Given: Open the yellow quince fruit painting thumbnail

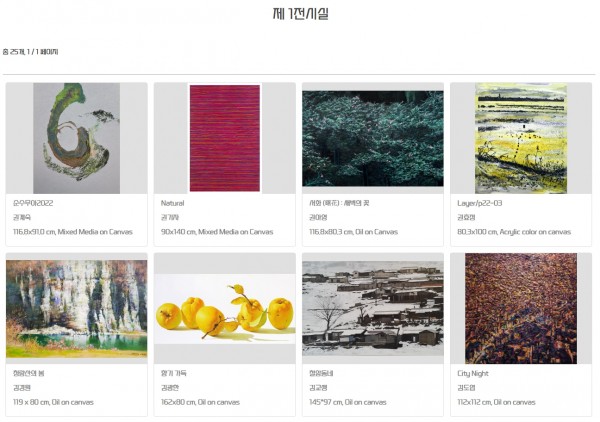Looking at the screenshot, I should pyautogui.click(x=225, y=309).
